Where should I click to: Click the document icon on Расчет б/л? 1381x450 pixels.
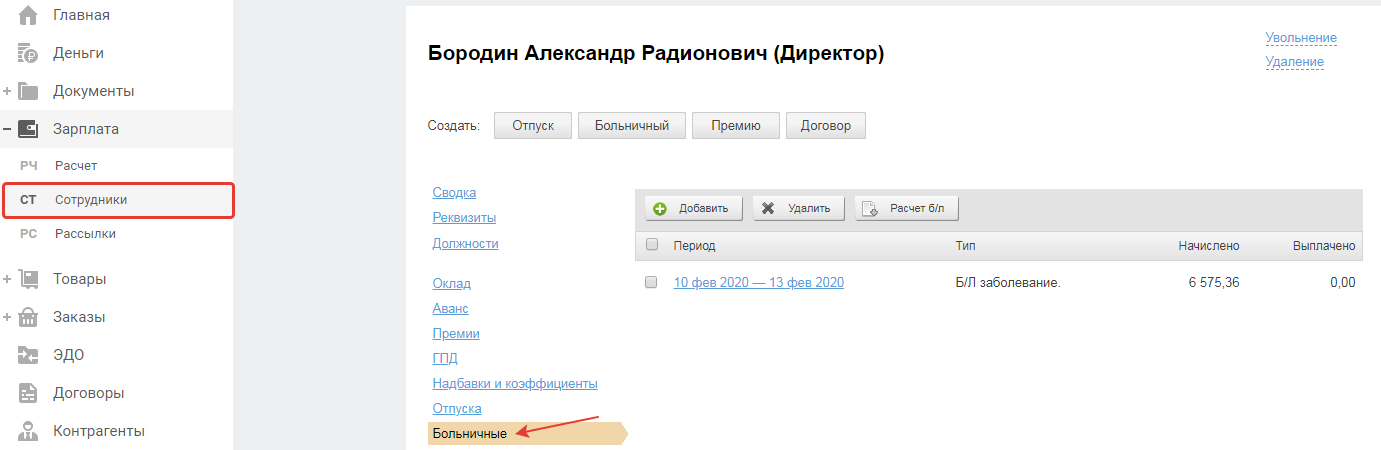[x=870, y=209]
